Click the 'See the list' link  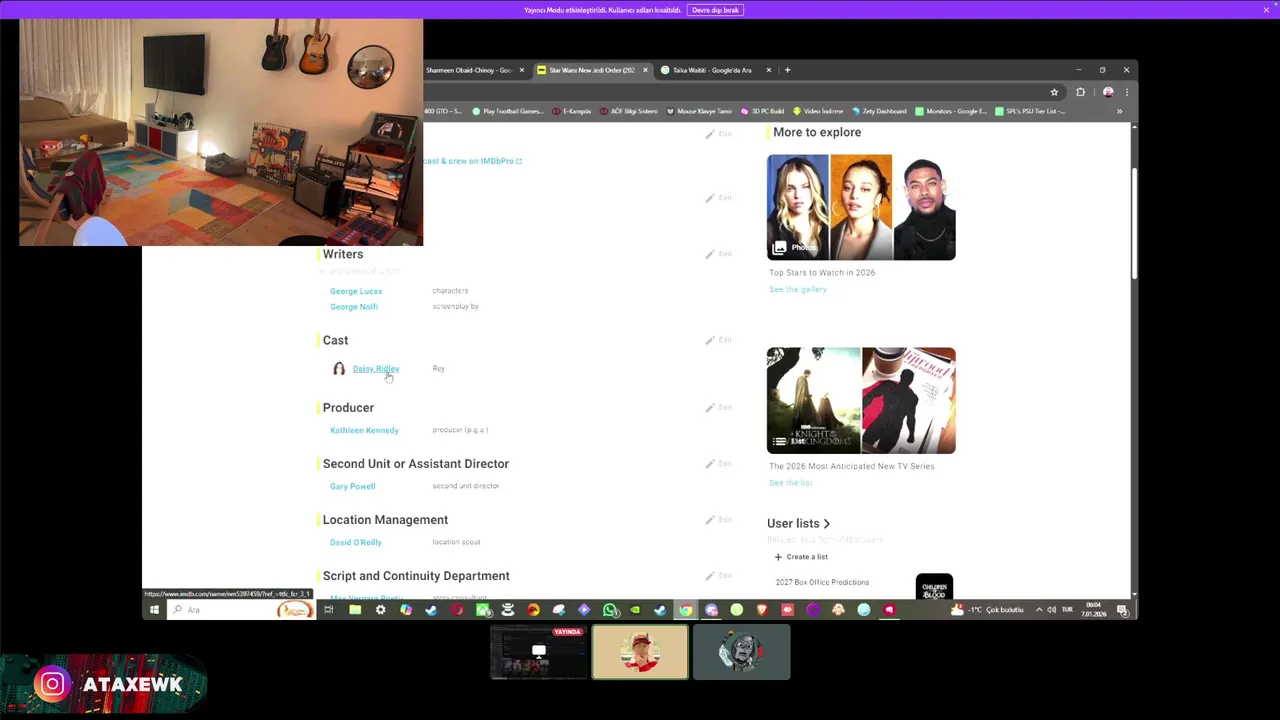pyautogui.click(x=790, y=483)
